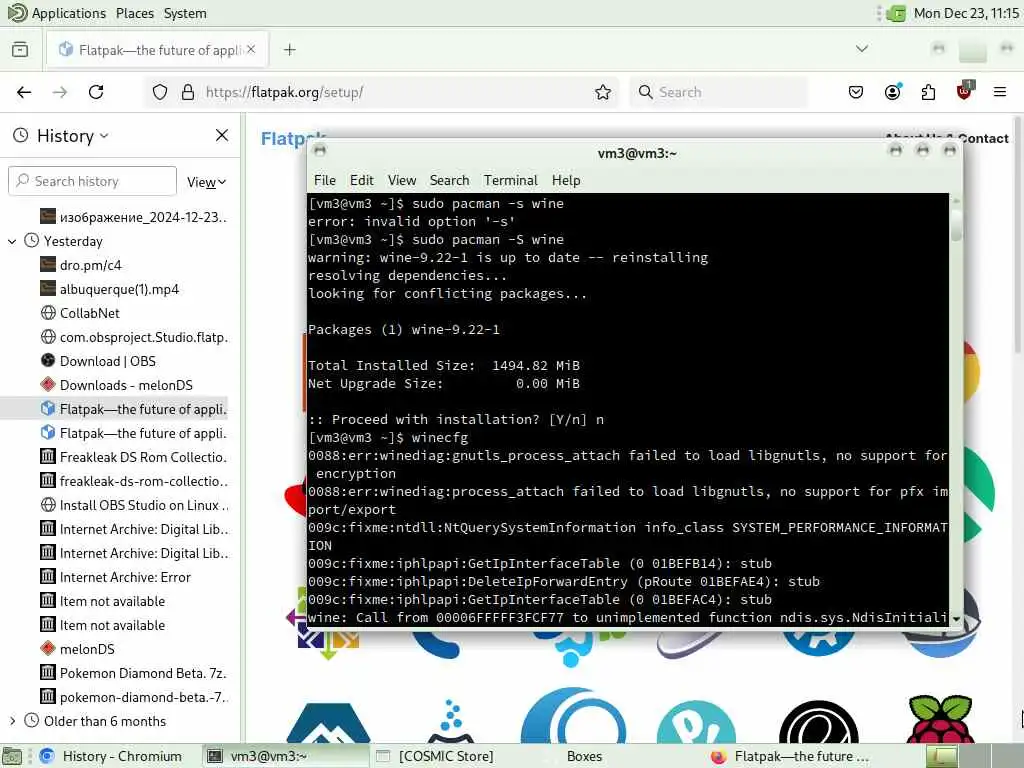Click the Search history field

pyautogui.click(x=92, y=181)
